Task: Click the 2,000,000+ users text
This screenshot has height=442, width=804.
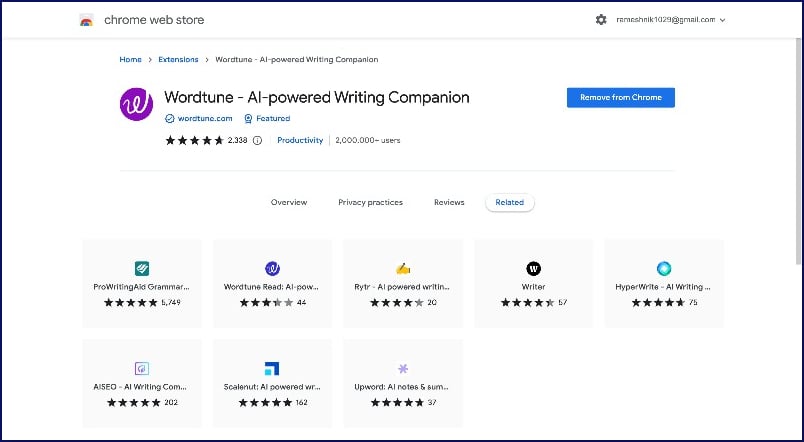Action: (368, 140)
